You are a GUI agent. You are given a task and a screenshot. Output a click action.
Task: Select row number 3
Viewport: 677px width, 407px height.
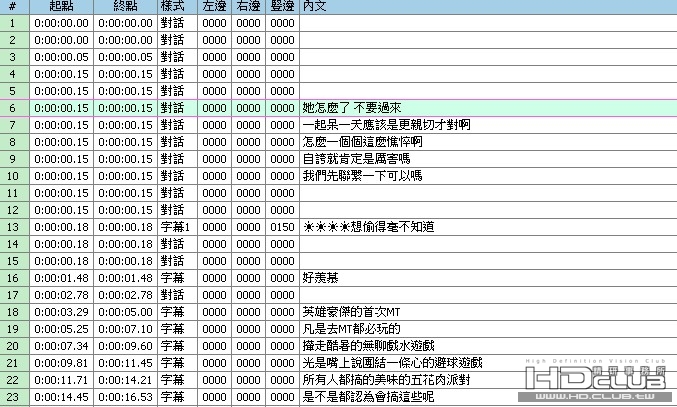tap(14, 57)
